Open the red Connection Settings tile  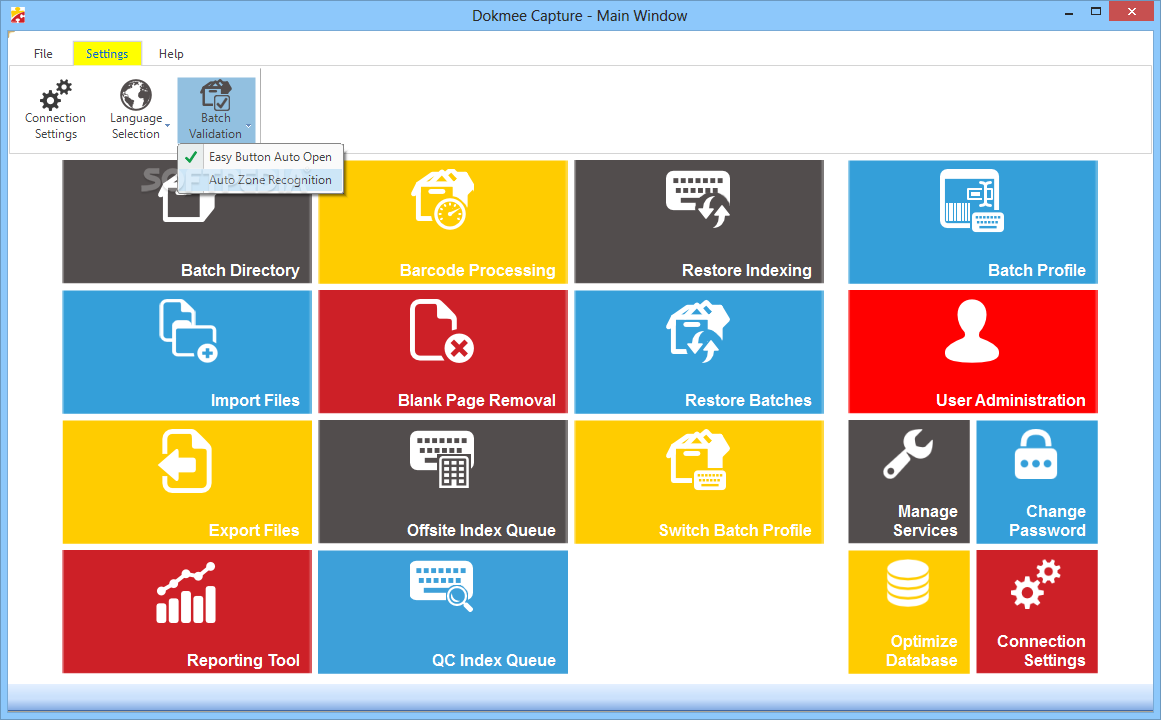point(1037,612)
